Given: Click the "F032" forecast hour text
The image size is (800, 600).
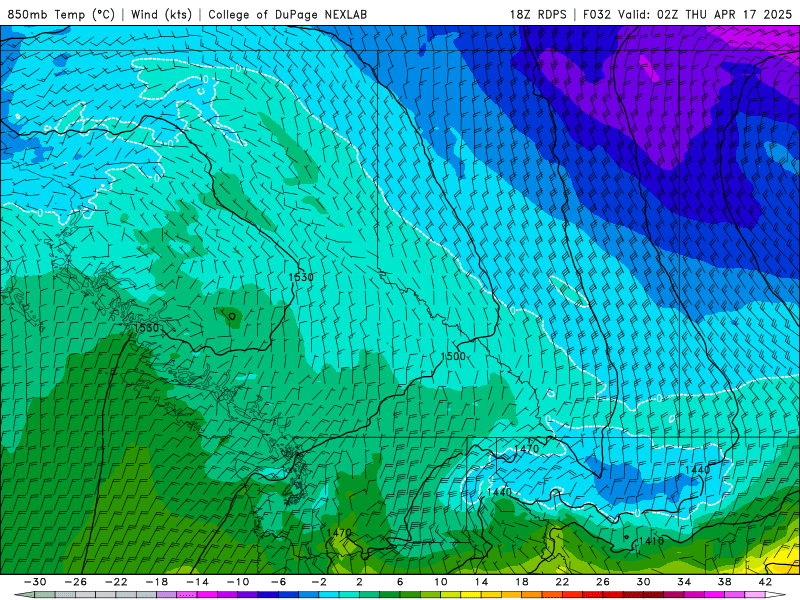Looking at the screenshot, I should pyautogui.click(x=596, y=14).
